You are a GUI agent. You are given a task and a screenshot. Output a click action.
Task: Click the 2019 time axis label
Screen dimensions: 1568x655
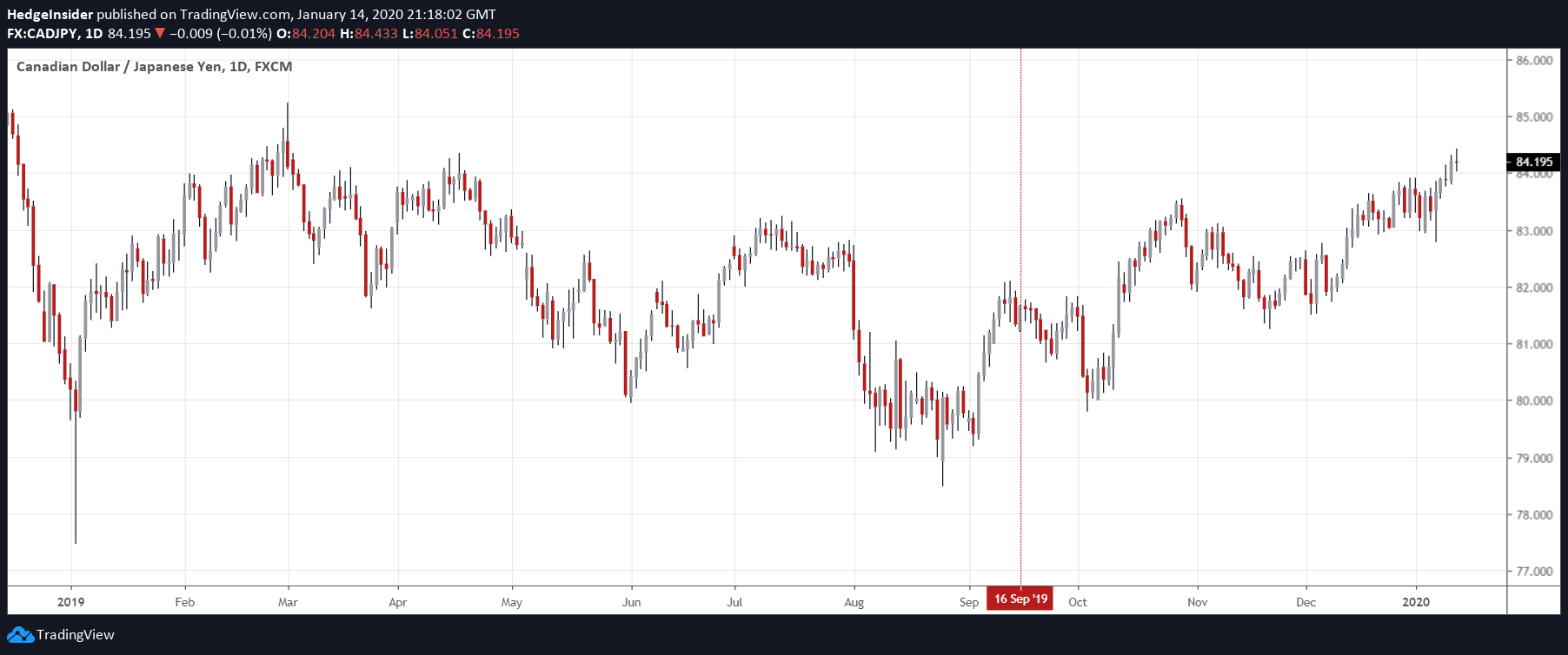click(x=71, y=602)
